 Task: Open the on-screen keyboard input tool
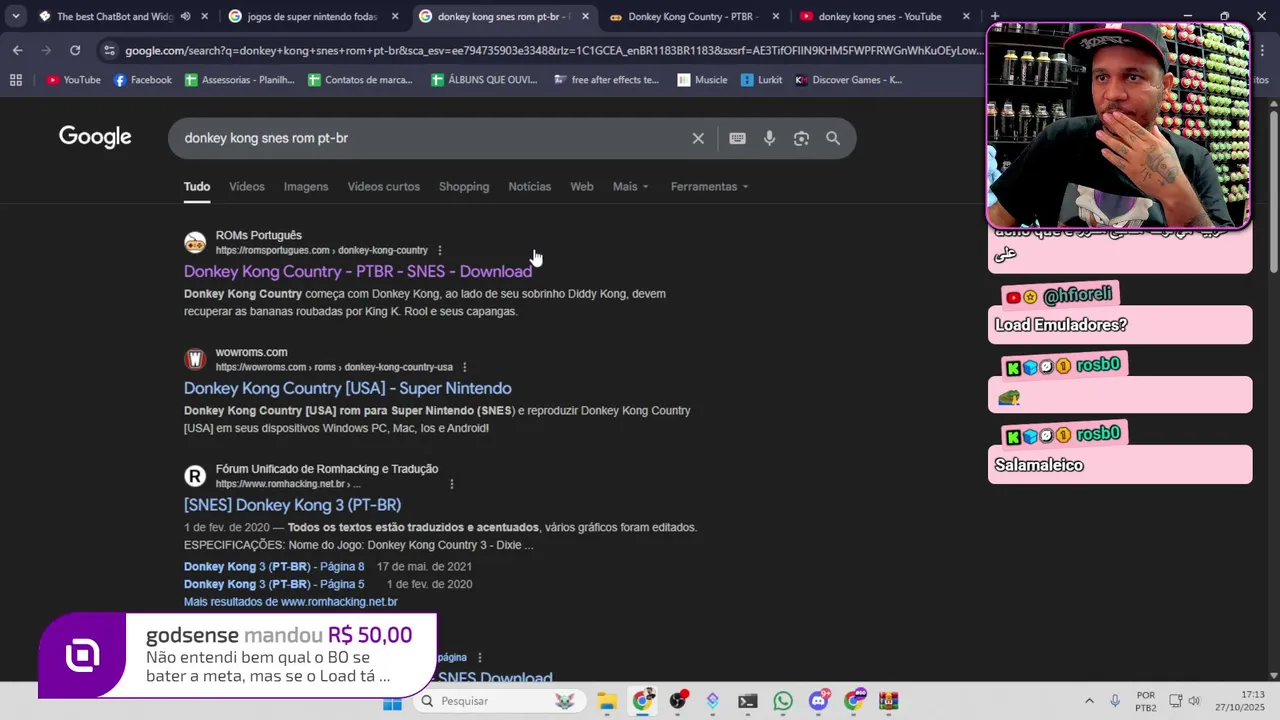click(737, 139)
